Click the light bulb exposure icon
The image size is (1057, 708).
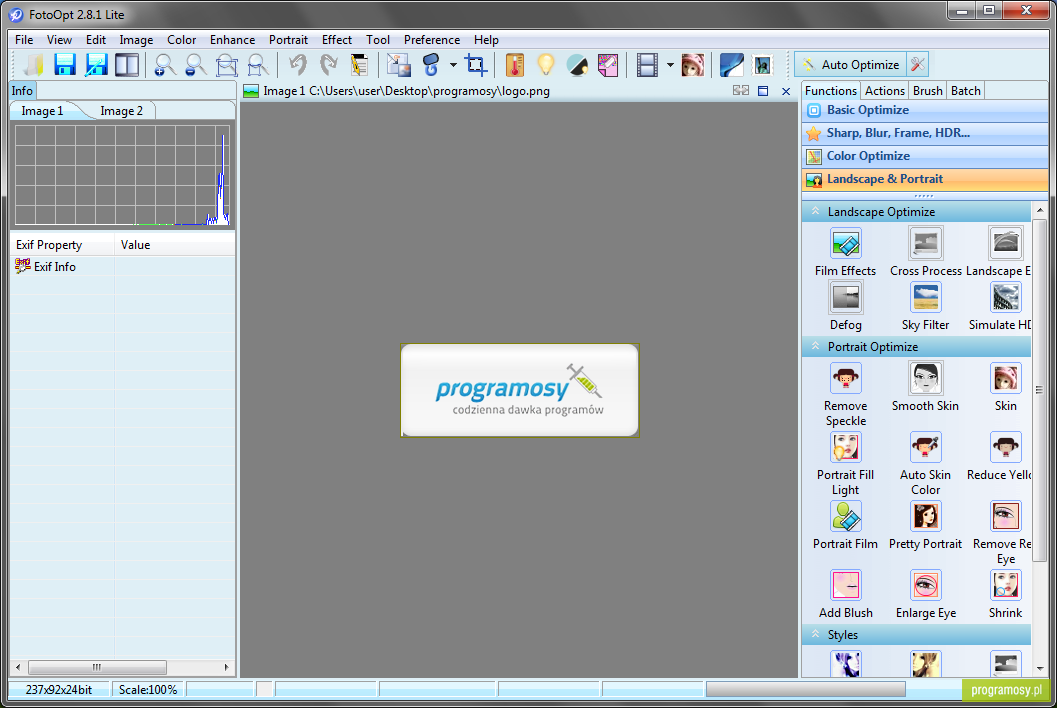545,65
